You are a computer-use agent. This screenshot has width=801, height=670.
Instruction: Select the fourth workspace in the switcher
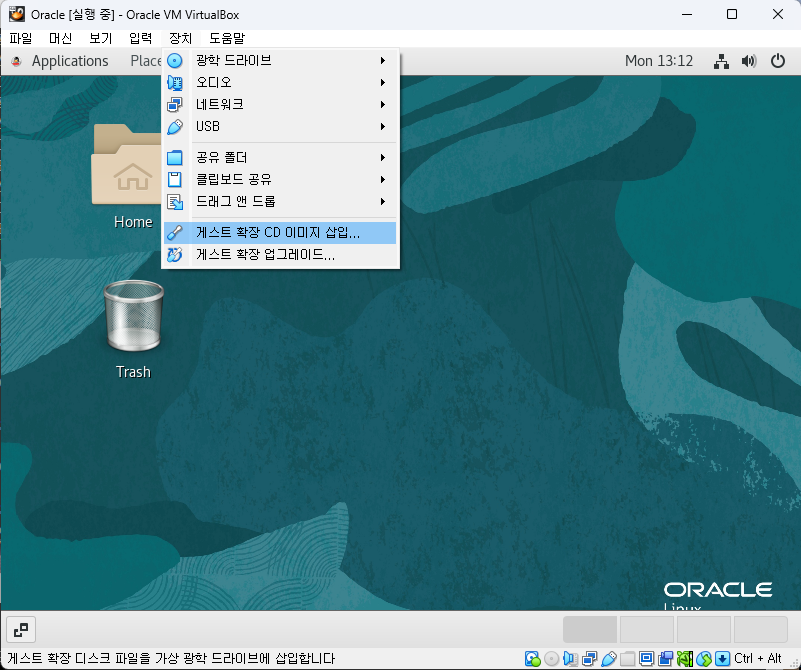[x=761, y=630]
